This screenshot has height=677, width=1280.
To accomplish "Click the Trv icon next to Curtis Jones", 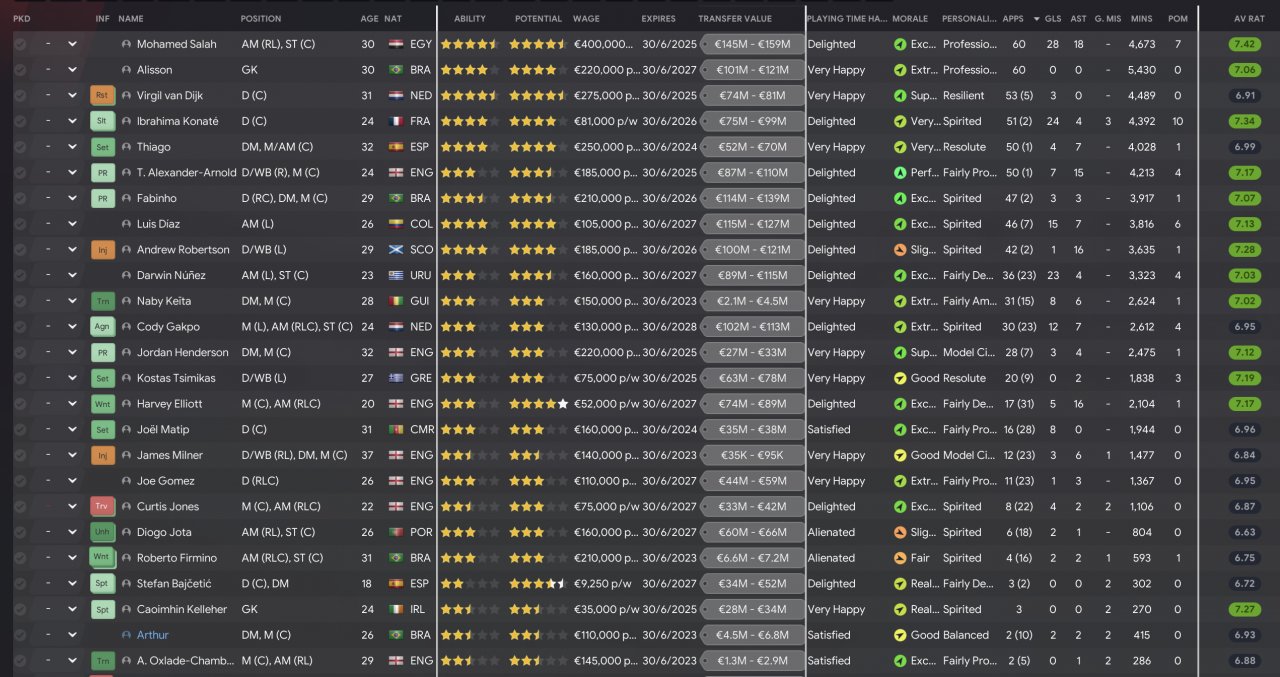I will click(102, 507).
